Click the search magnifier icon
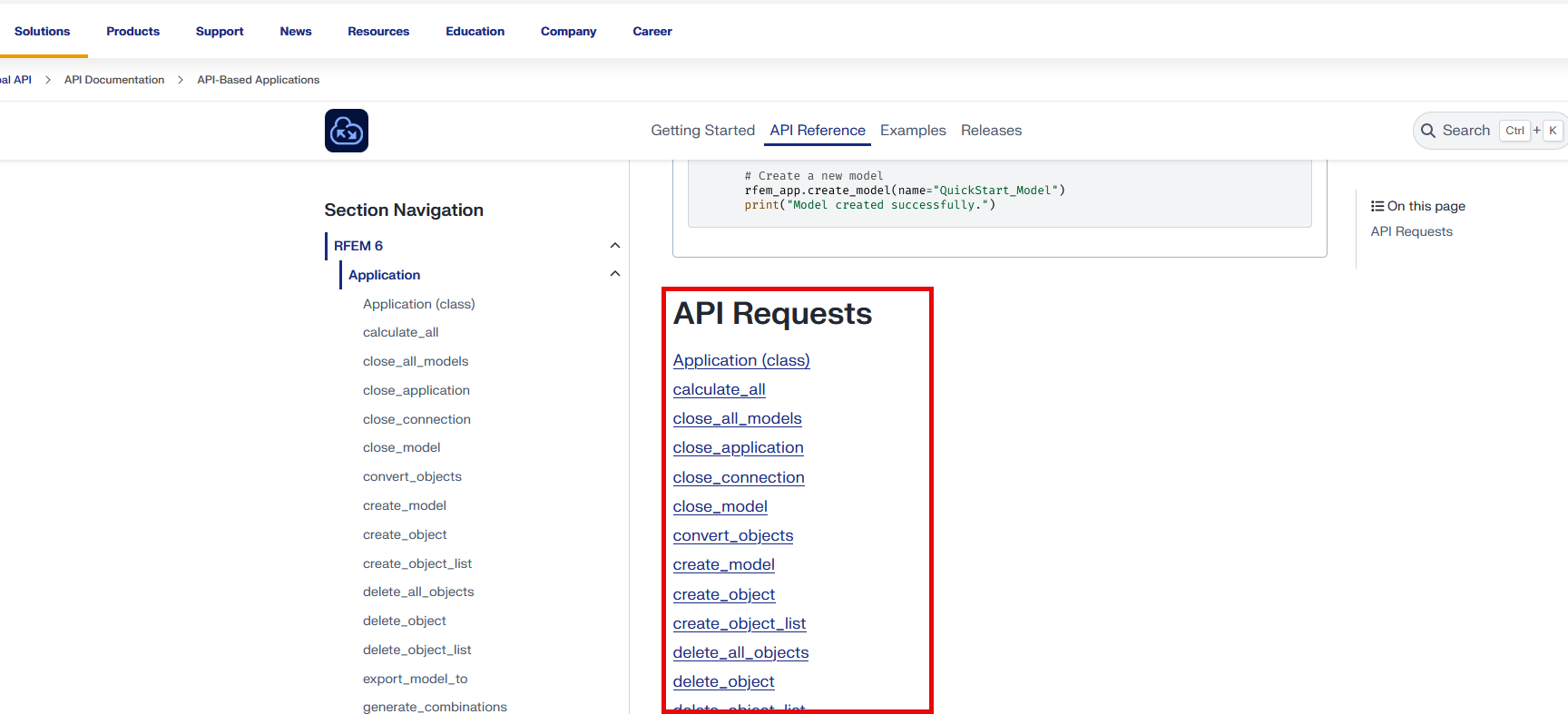This screenshot has width=1568, height=714. pos(1427,131)
